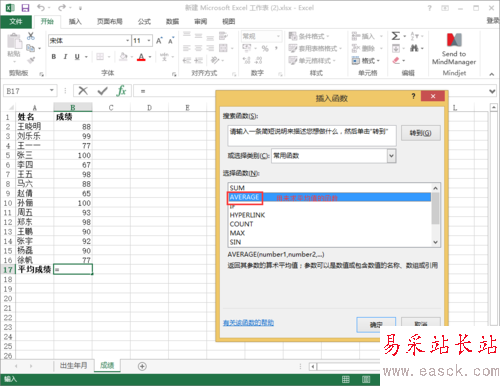Click function list scrollbar down arrow
Screen dimensions: 500x386
(435, 242)
